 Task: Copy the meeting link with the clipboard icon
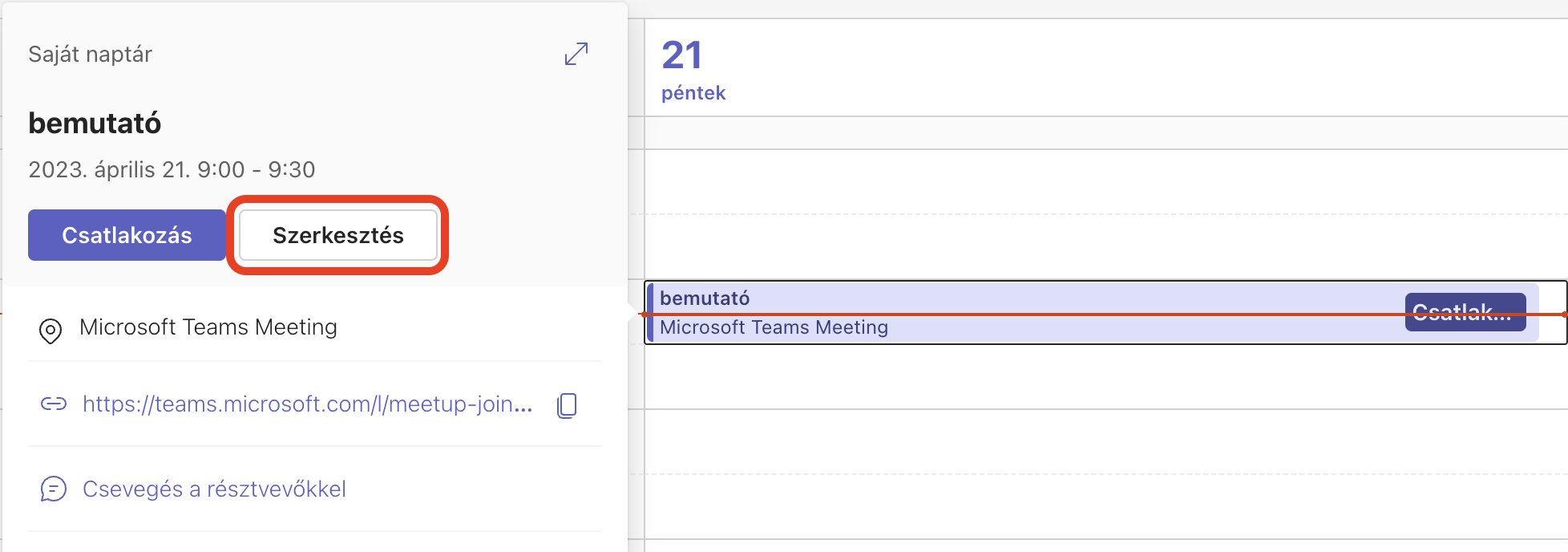point(567,405)
